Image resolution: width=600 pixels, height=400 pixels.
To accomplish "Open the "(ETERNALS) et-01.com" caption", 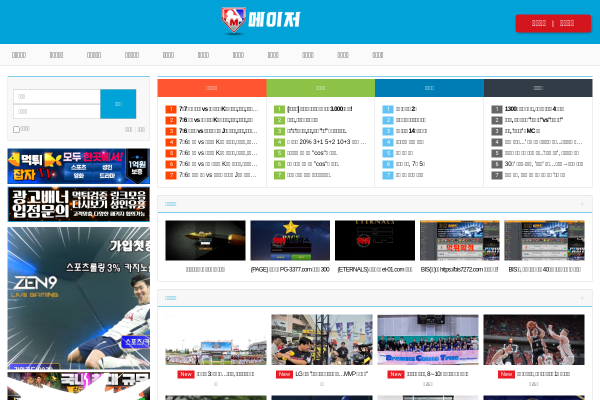I will point(375,269).
